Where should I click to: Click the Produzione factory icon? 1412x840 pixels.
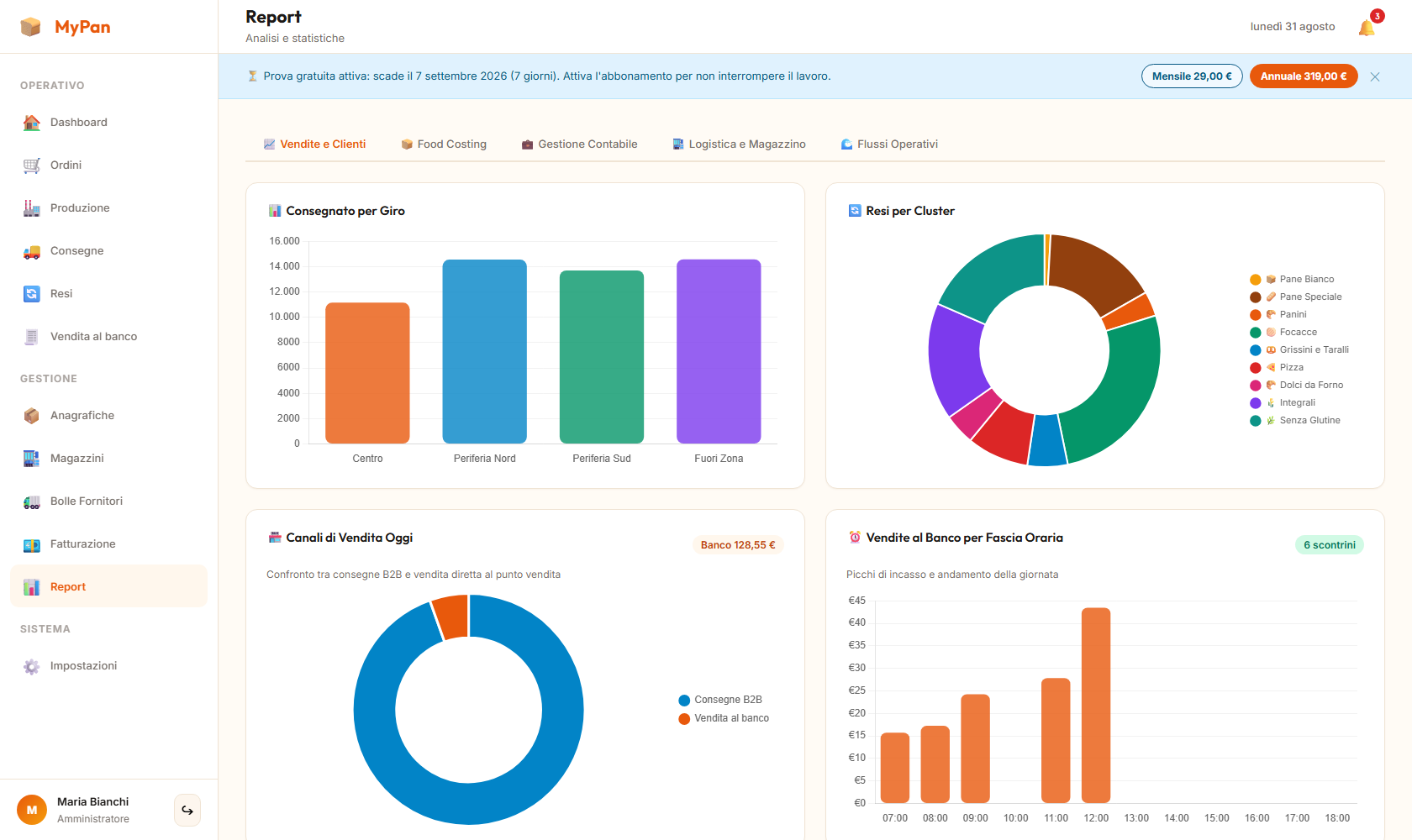(32, 208)
